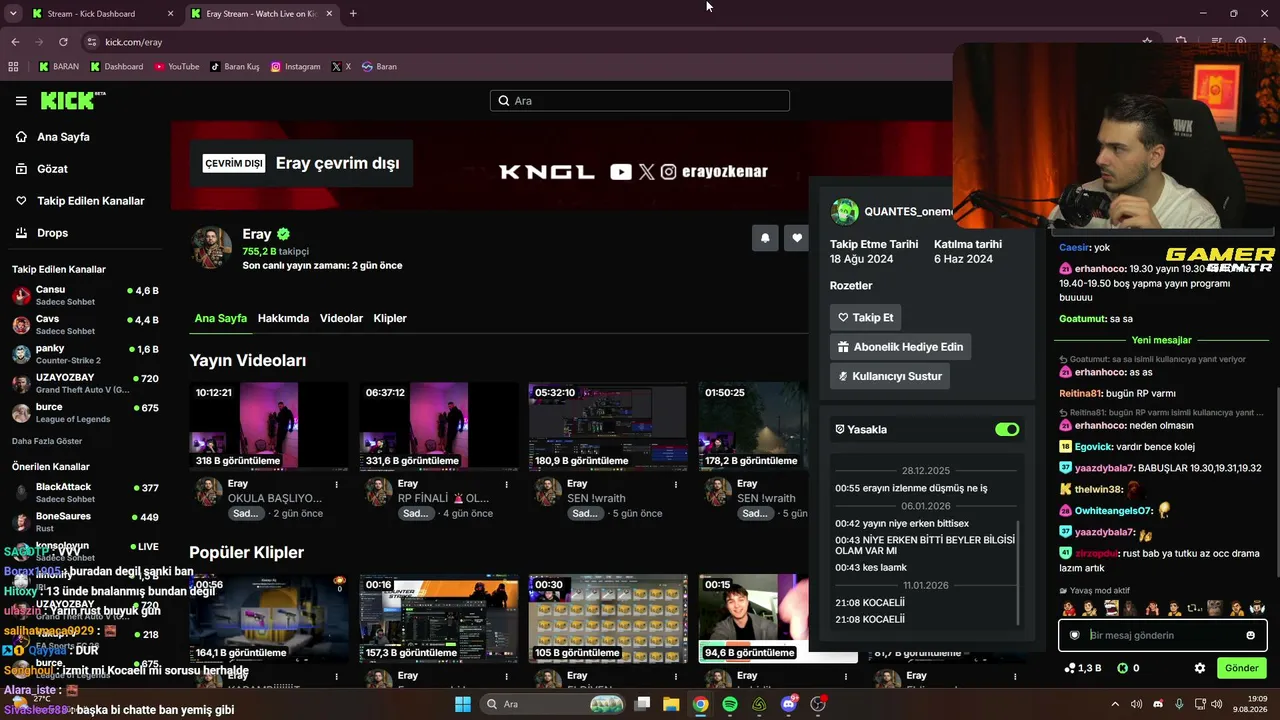Open chat settings gear icon

coord(1200,668)
